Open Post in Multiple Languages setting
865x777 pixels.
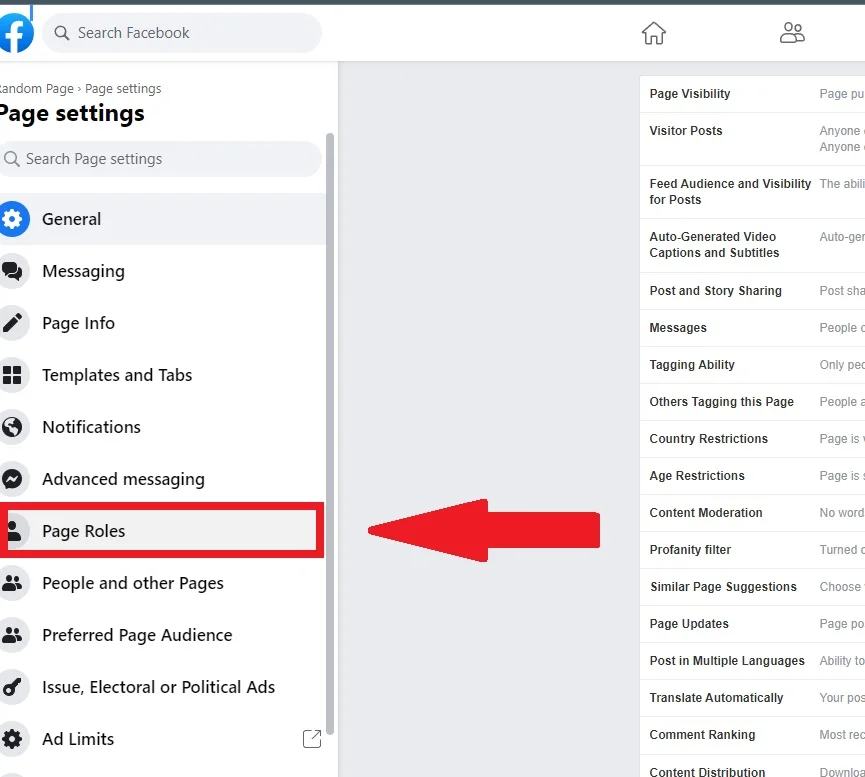(x=752, y=661)
